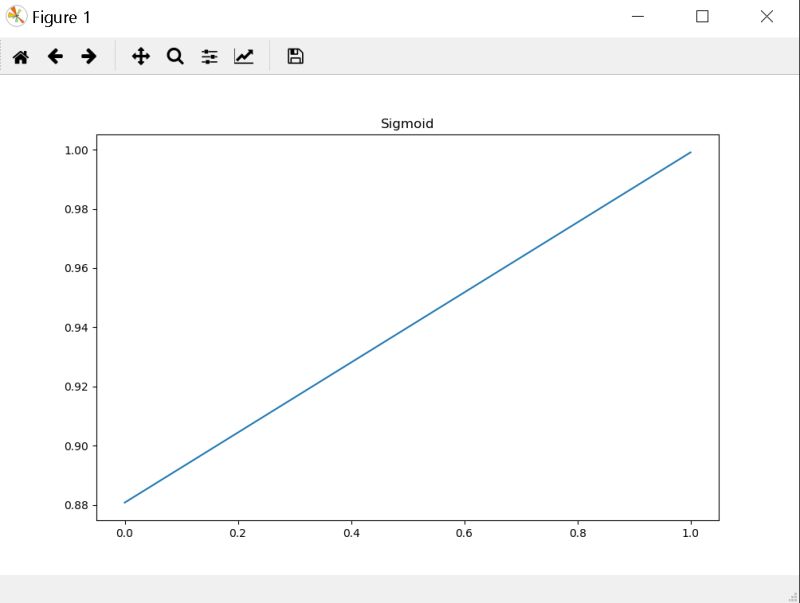Open the figure options editor
Viewport: 800px width, 603px height.
242,57
